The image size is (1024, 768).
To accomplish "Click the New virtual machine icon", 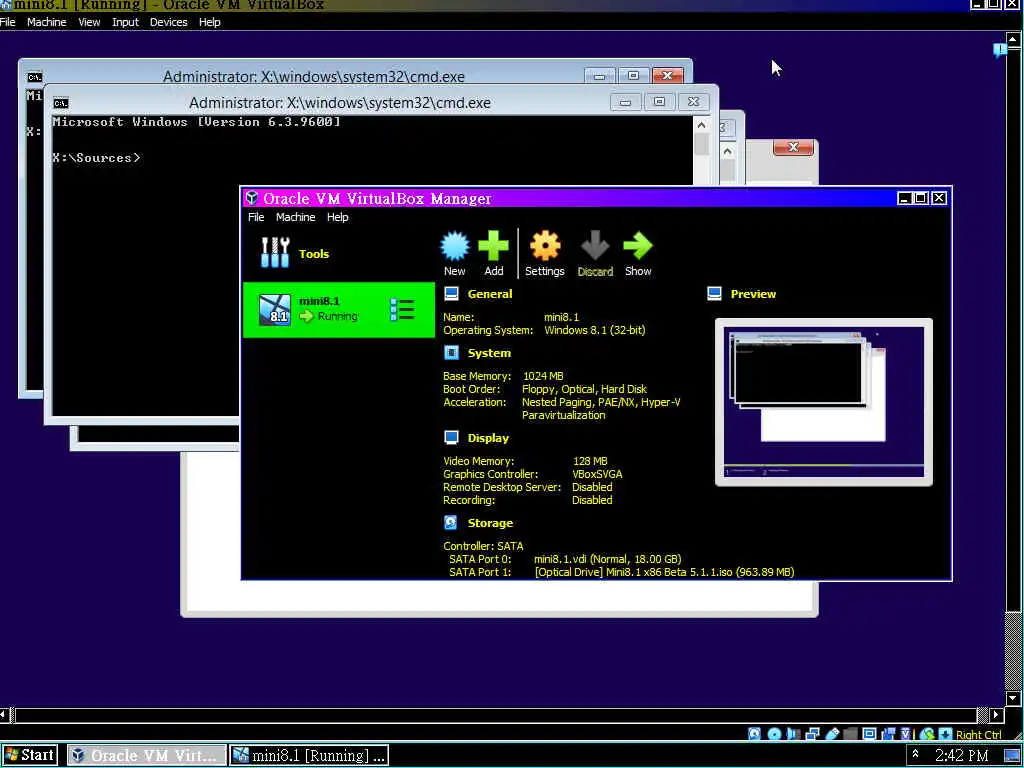I will click(455, 246).
